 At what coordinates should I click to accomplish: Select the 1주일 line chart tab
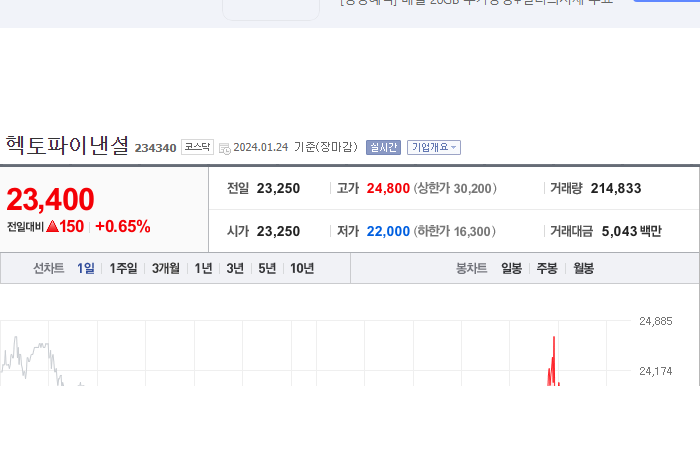coord(123,268)
